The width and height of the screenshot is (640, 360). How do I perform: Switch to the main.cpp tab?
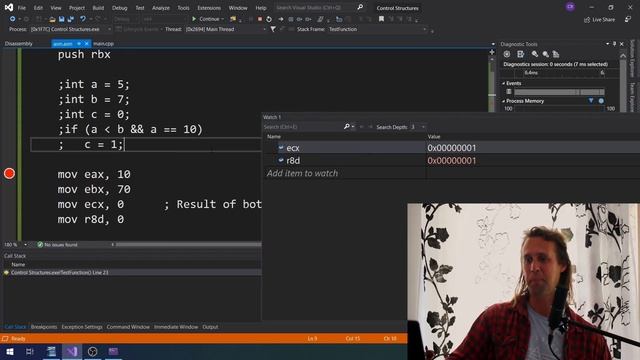(x=104, y=44)
